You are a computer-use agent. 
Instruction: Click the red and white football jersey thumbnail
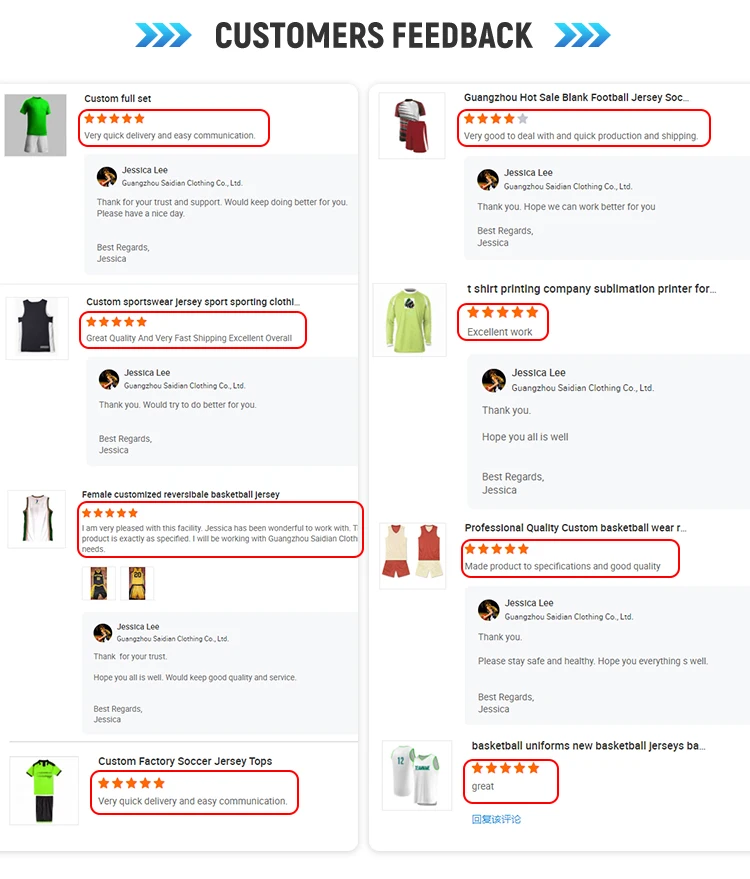click(x=412, y=126)
